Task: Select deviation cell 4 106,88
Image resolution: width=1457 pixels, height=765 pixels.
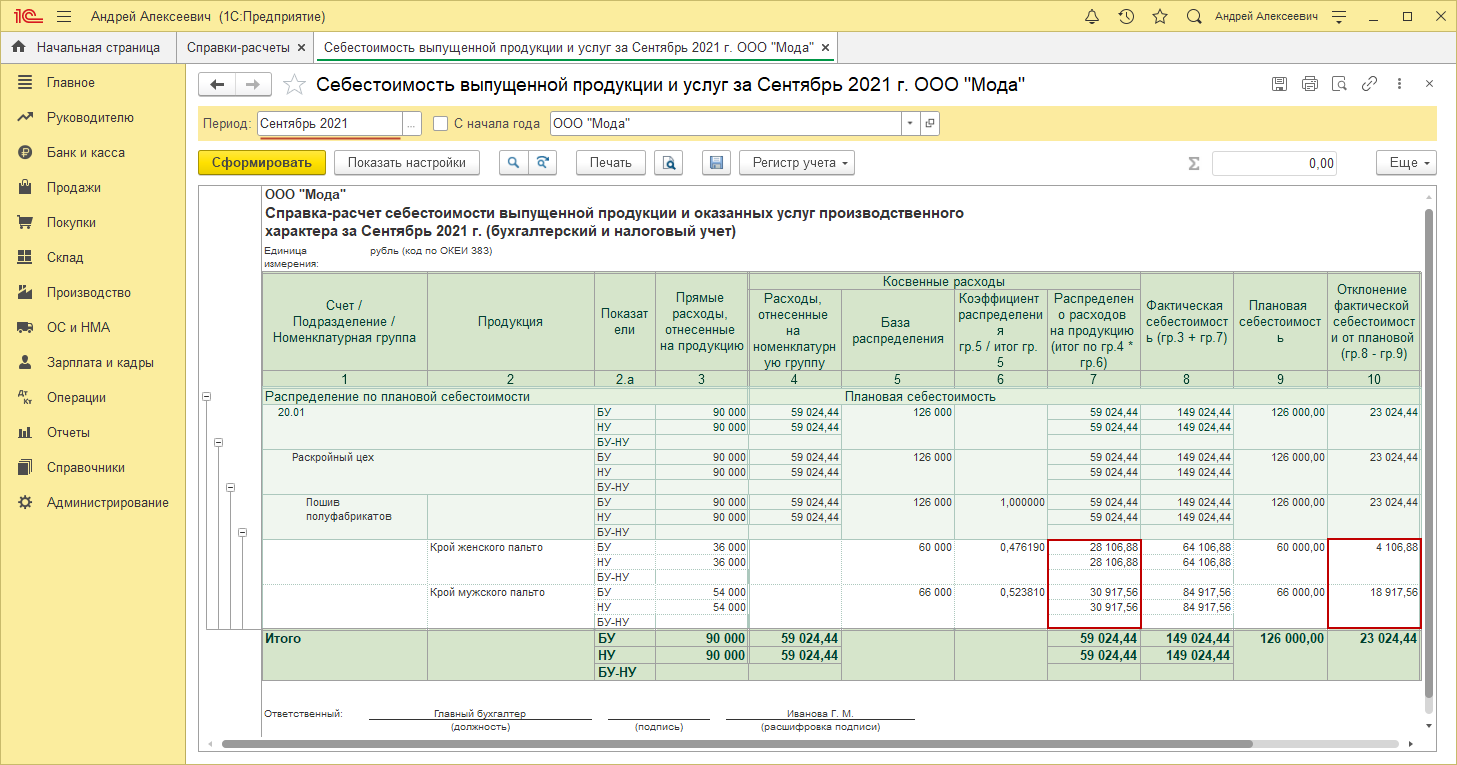Action: click(1374, 547)
